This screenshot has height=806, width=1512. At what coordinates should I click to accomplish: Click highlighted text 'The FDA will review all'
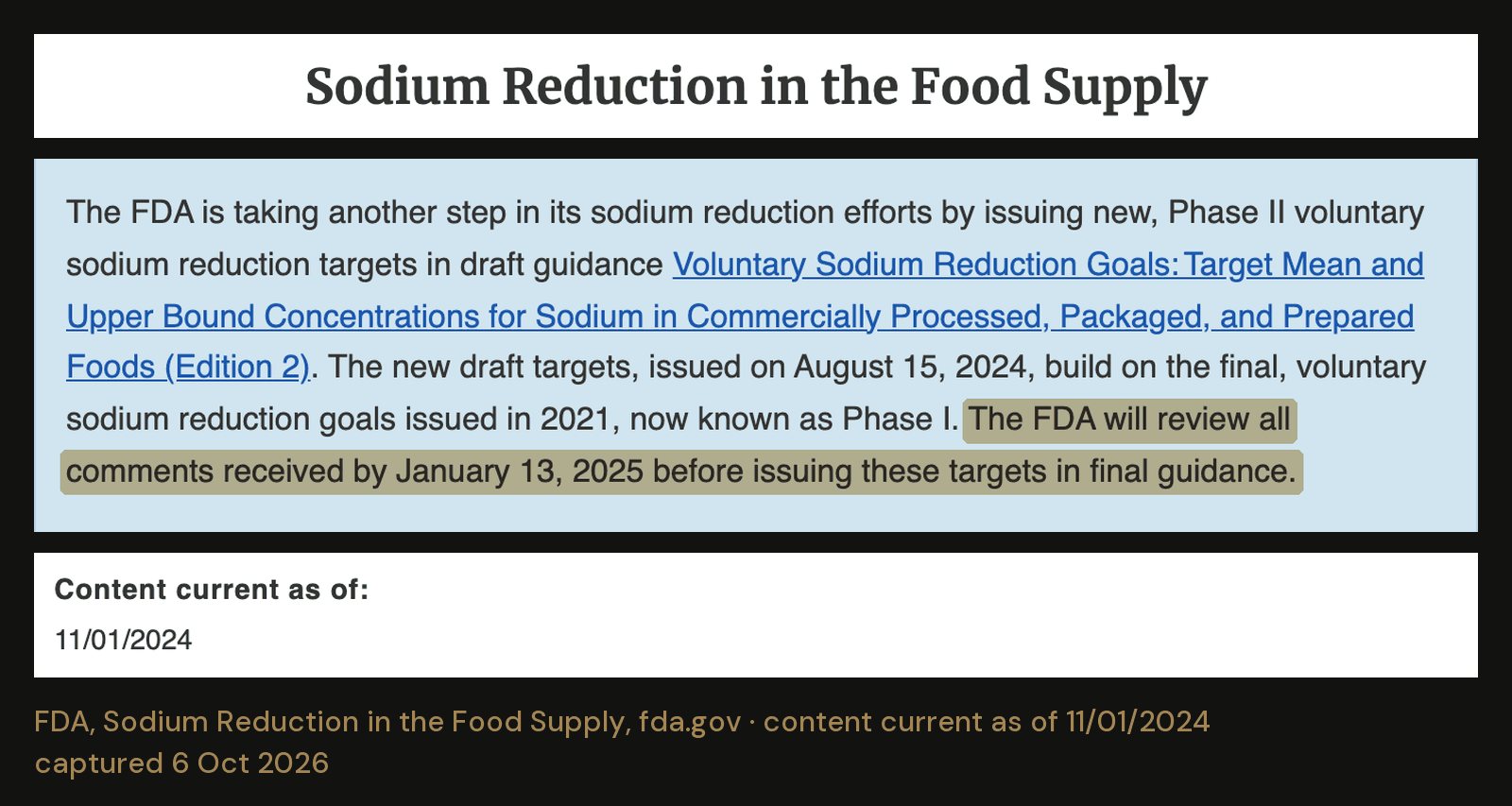[1129, 419]
